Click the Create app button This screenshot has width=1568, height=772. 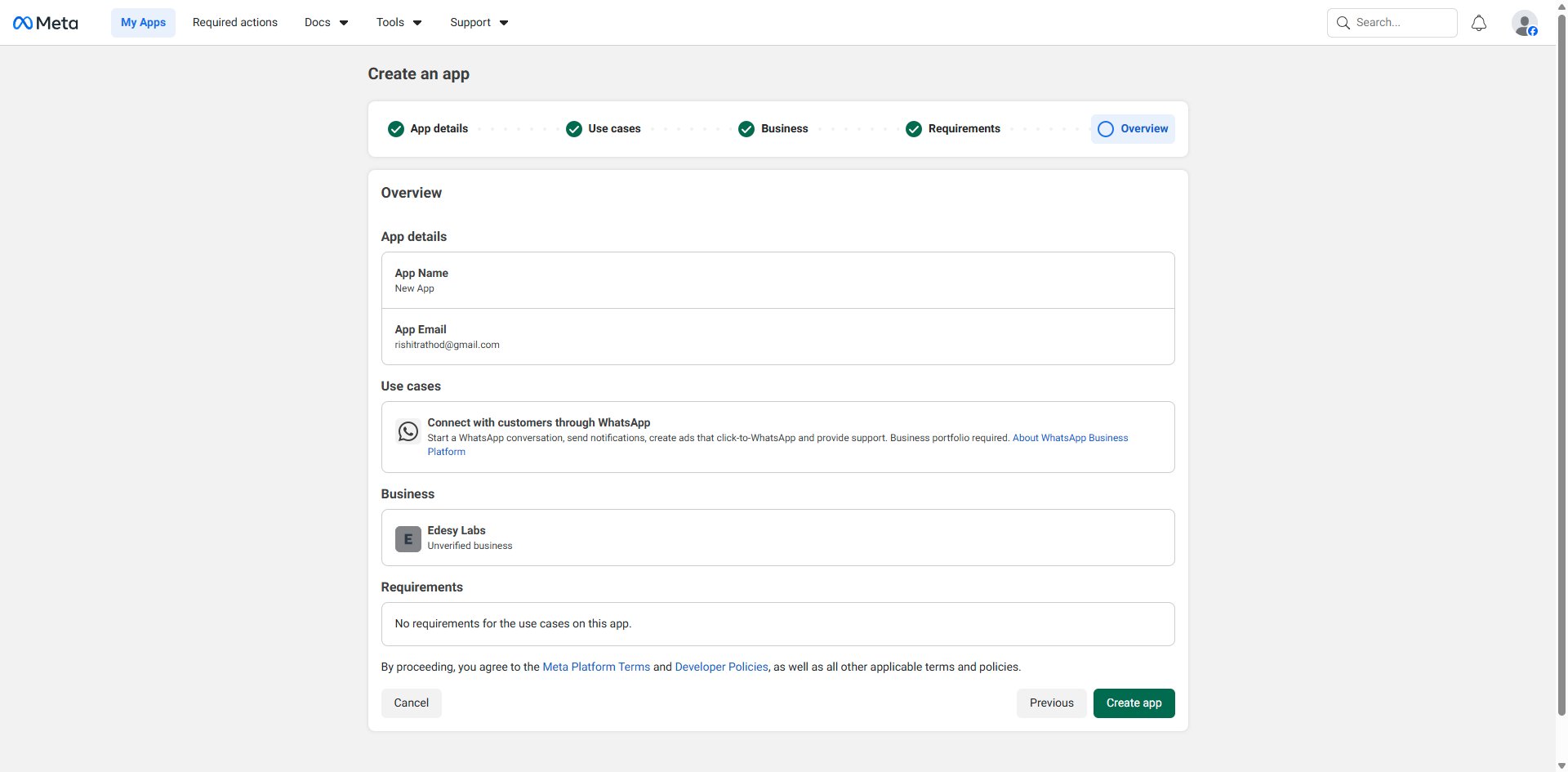[x=1134, y=703]
